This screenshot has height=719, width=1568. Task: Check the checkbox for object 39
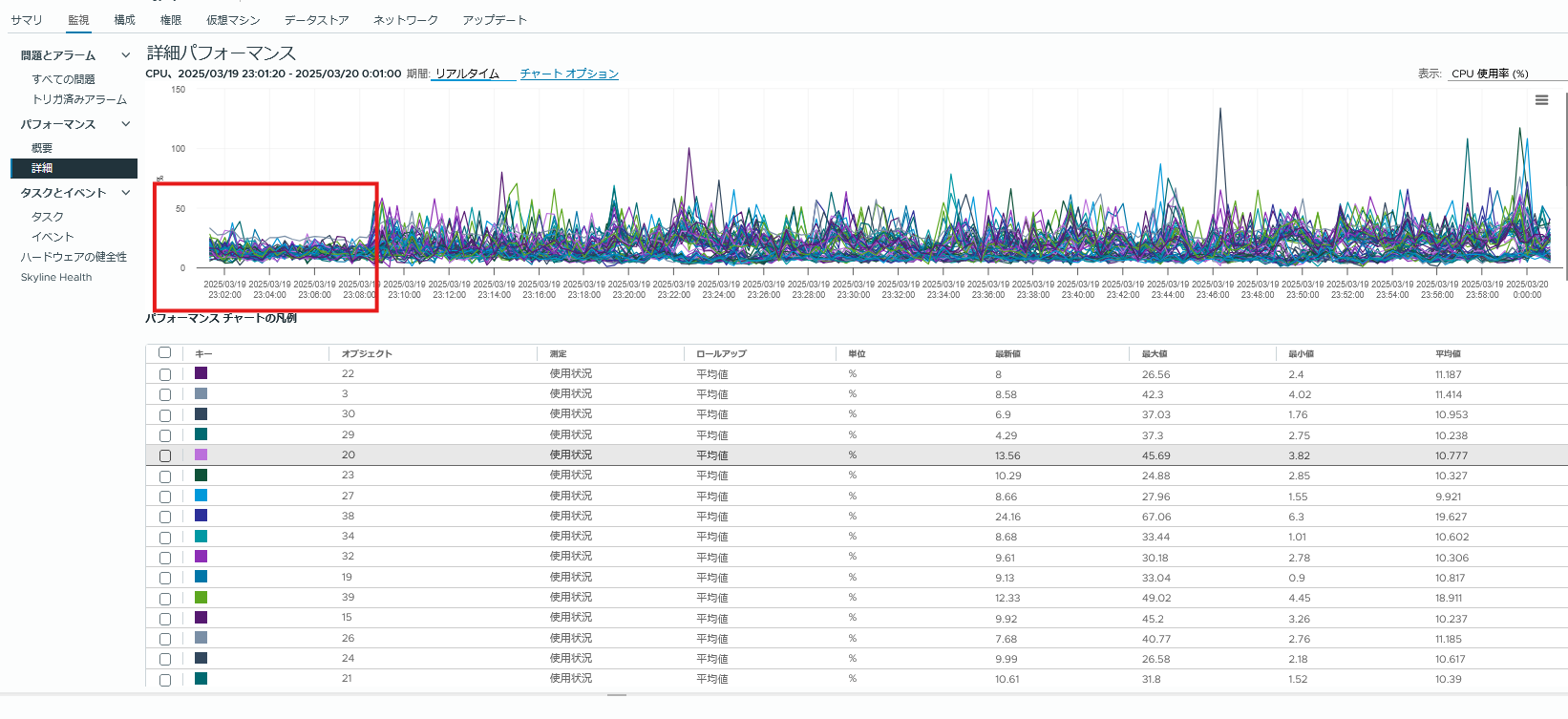165,598
